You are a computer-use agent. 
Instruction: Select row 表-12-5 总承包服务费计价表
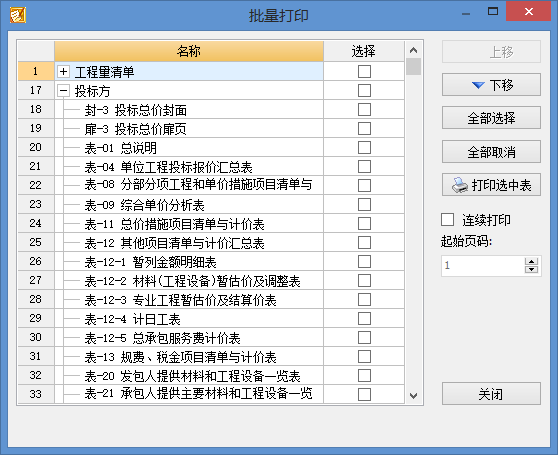click(189, 338)
